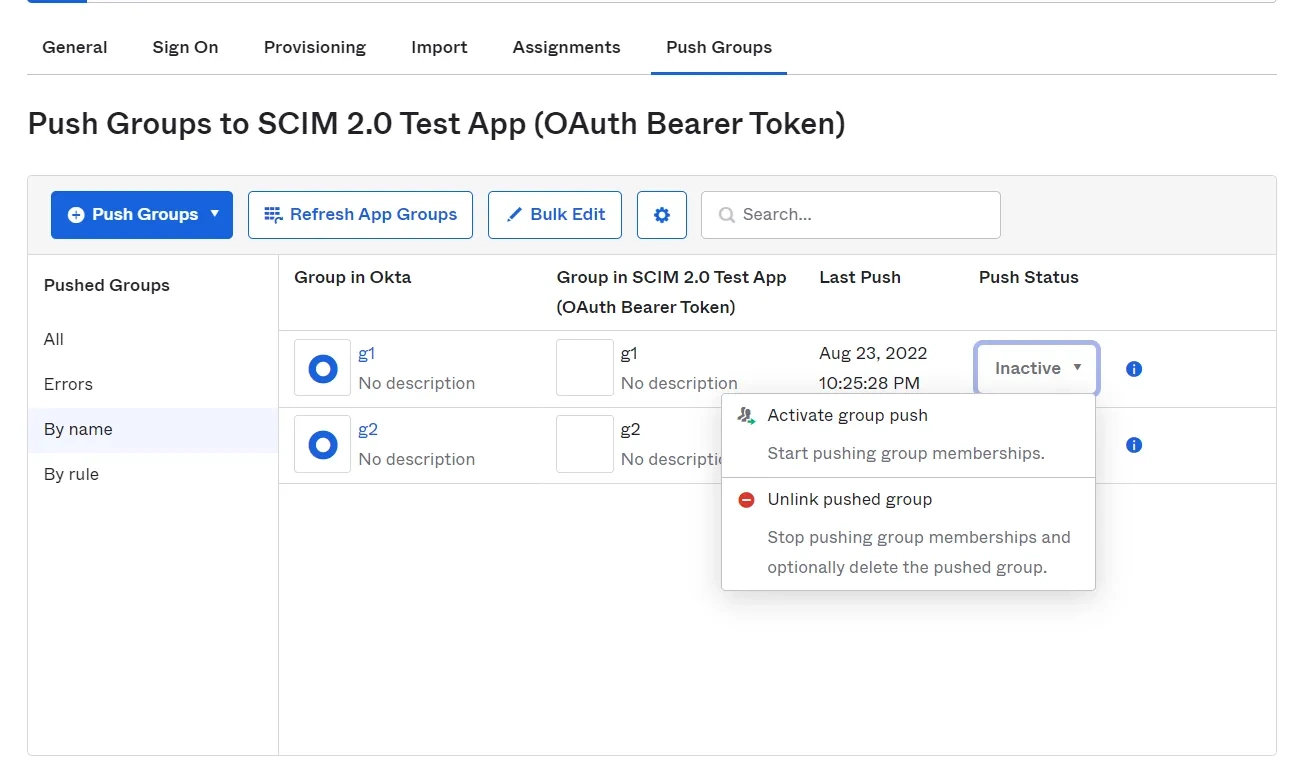Click the info icon in g1 row
Viewport: 1299px width, 765px height.
[1134, 369]
